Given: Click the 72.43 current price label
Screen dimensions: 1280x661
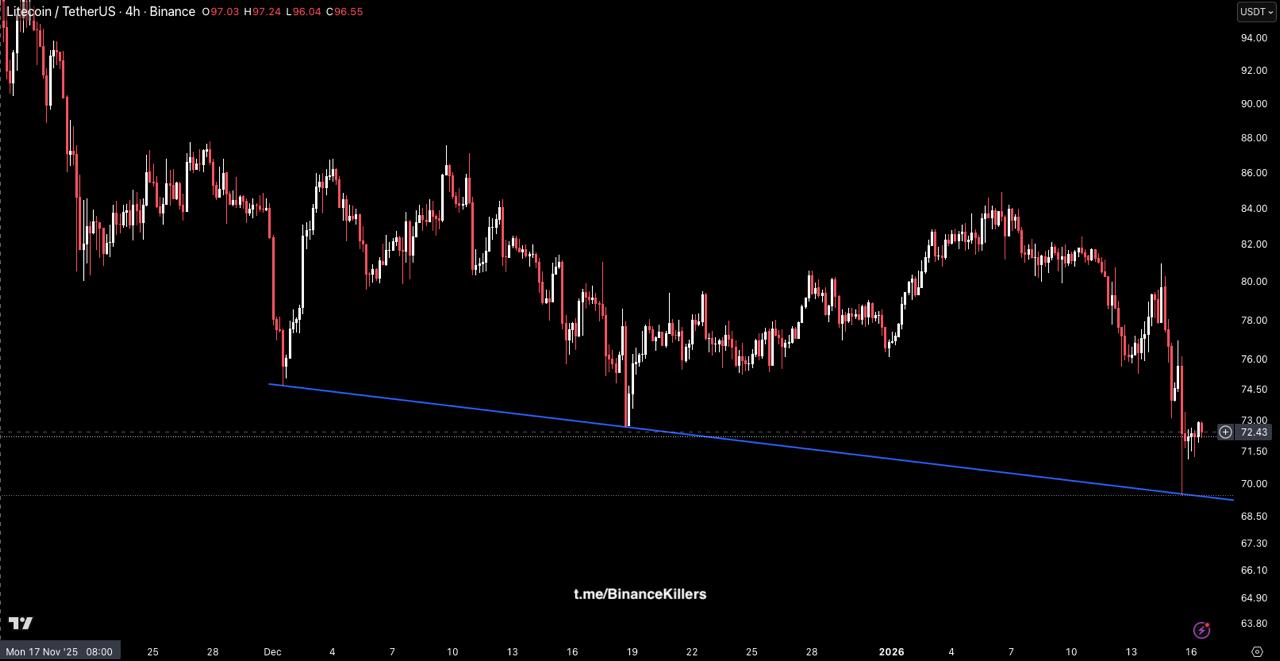Looking at the screenshot, I should click(1254, 432).
